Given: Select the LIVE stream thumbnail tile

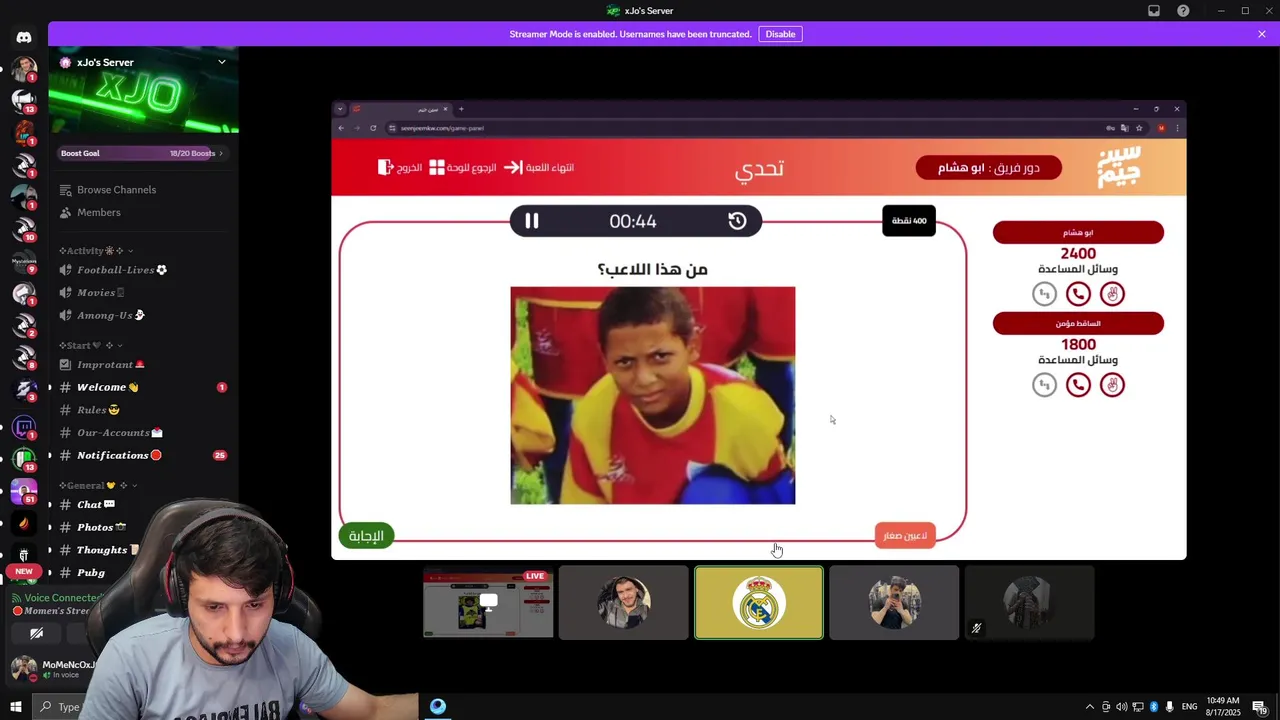Looking at the screenshot, I should point(488,603).
